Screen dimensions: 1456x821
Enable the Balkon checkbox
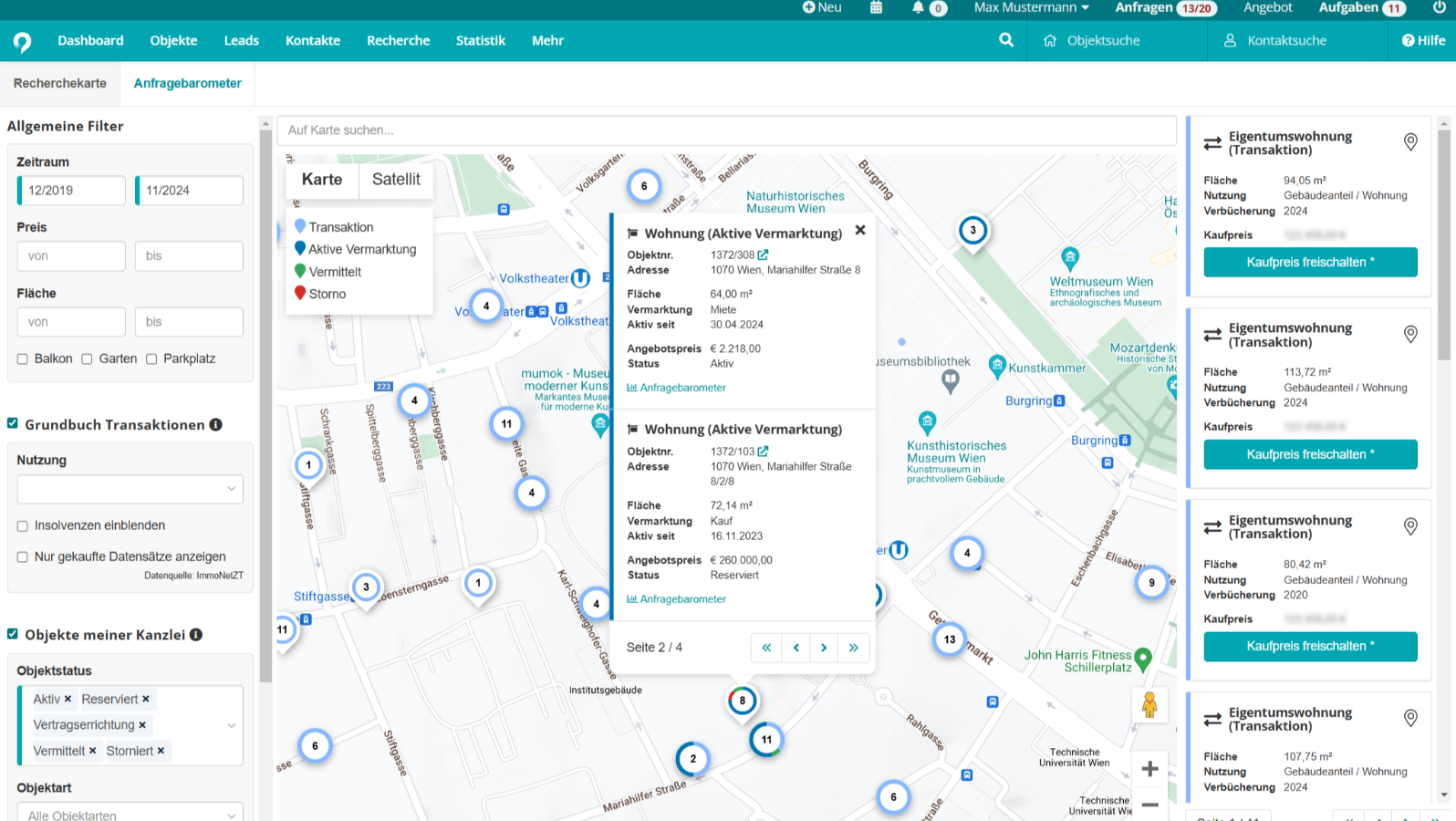point(23,359)
